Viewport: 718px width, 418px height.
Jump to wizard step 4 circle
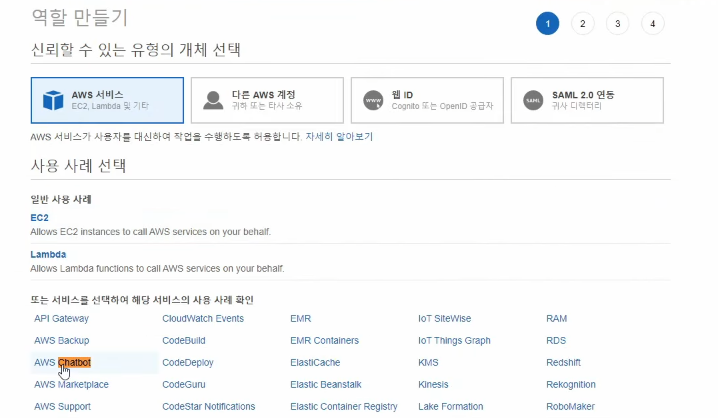653,23
